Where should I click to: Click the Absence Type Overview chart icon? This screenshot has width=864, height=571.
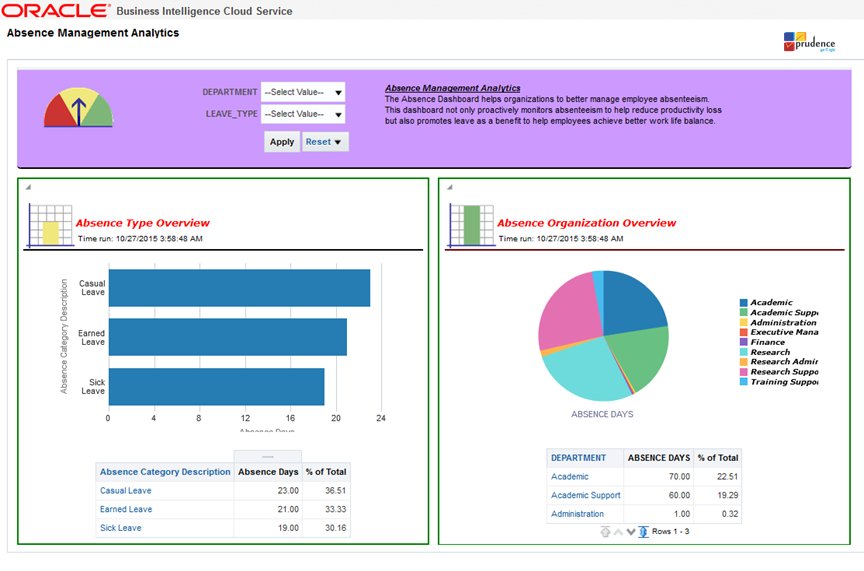50,225
